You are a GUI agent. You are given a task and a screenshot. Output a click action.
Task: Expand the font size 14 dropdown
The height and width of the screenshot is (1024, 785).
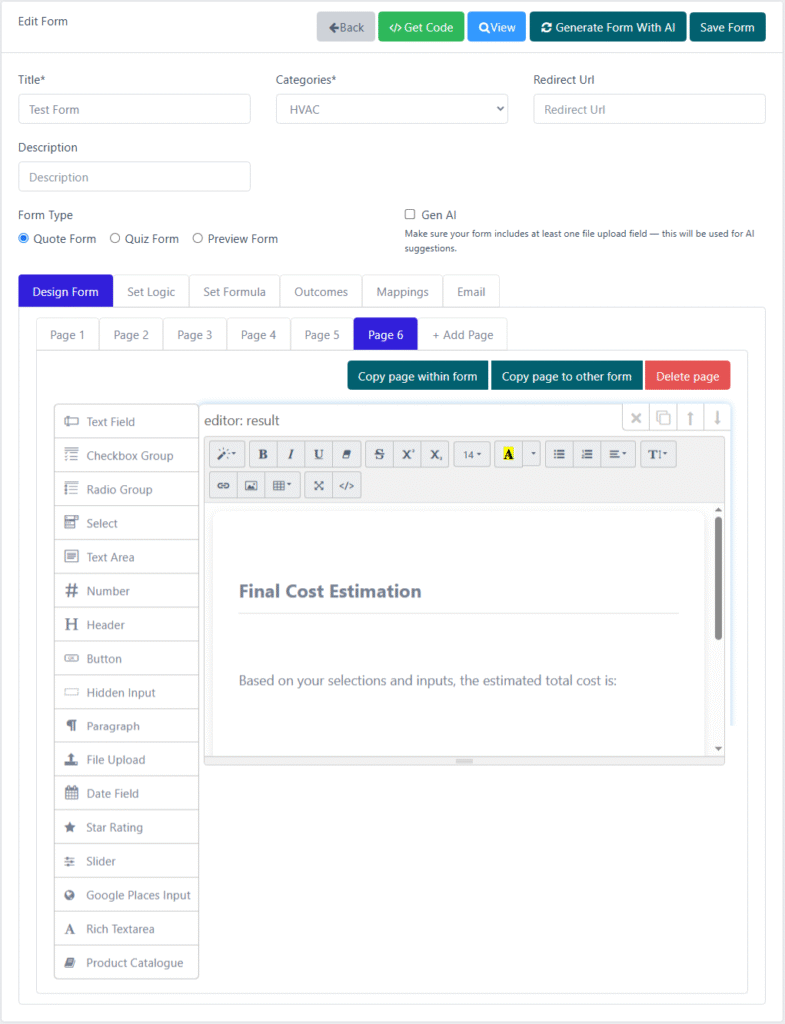coord(472,454)
